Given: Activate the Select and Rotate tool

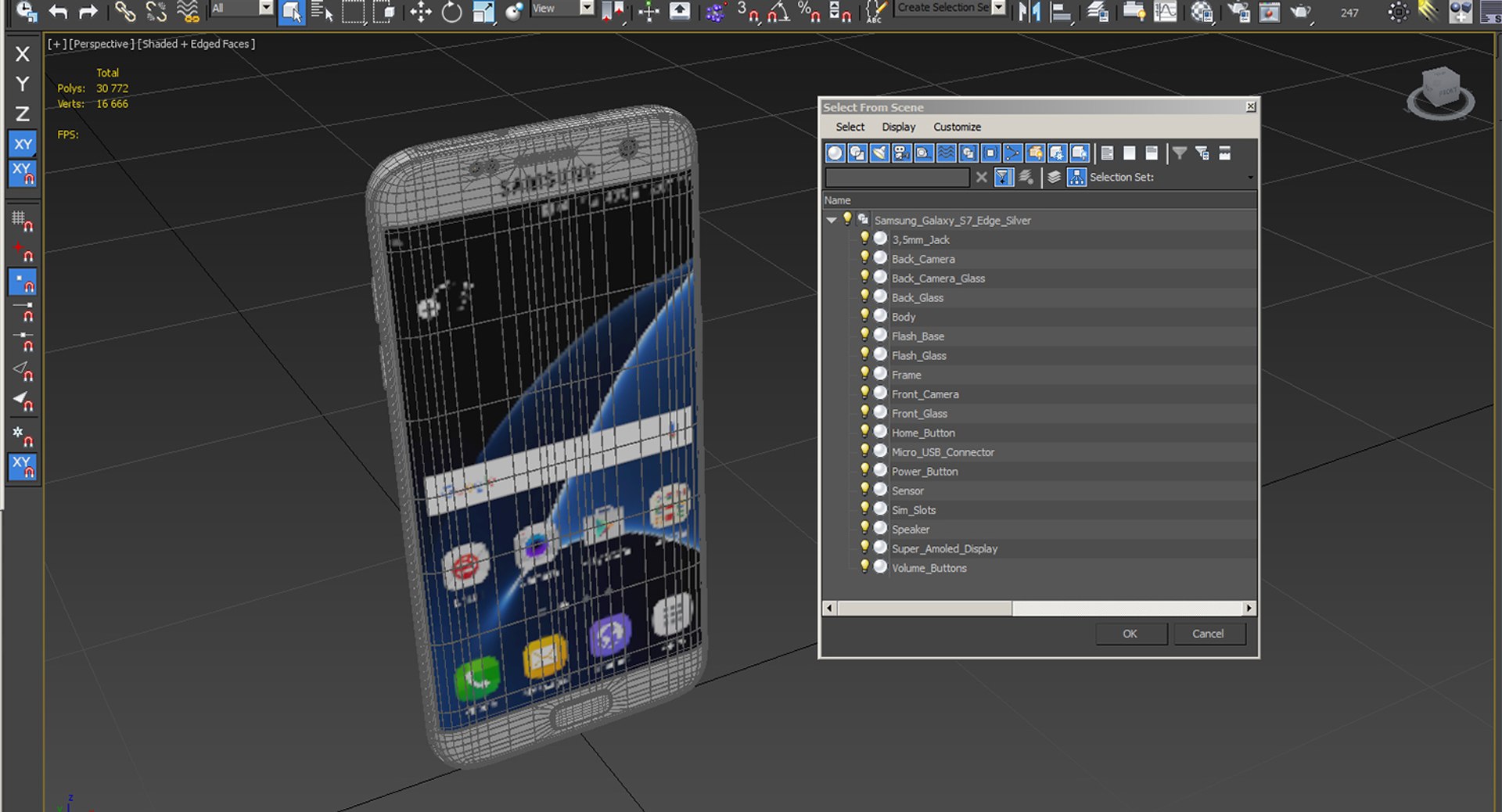Looking at the screenshot, I should [x=451, y=11].
